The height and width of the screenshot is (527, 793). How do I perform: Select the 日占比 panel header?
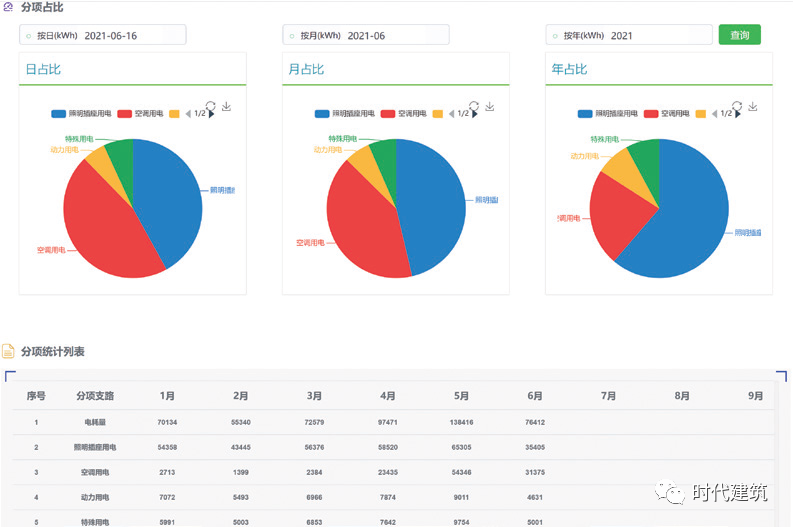point(42,70)
